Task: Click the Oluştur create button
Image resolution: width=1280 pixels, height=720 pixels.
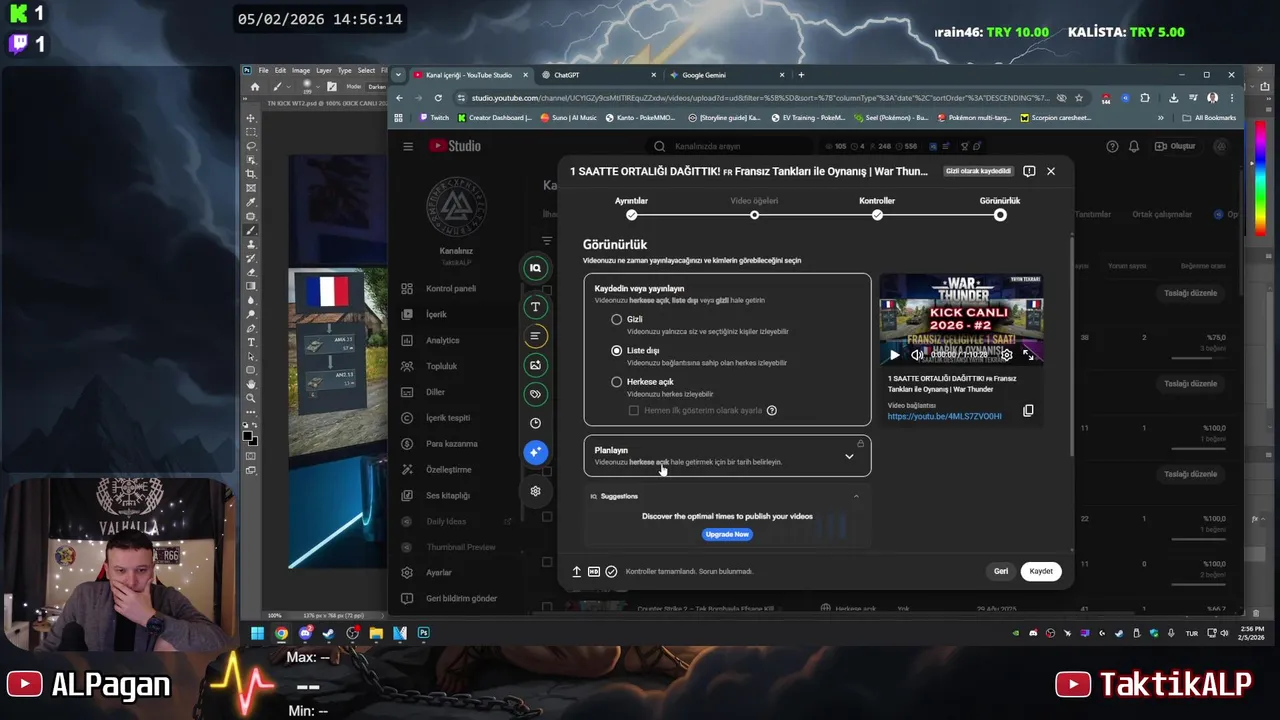Action: point(1176,146)
